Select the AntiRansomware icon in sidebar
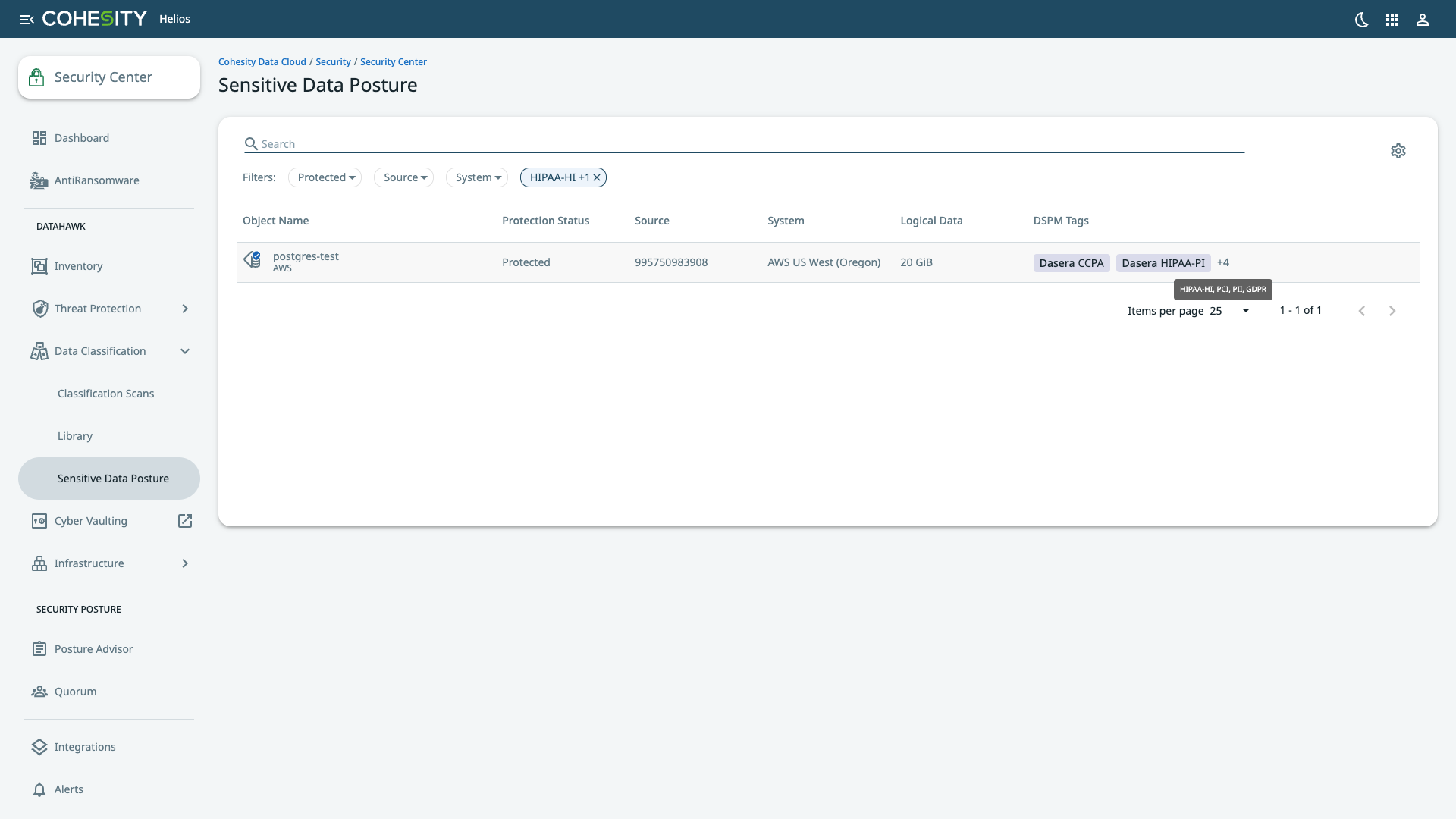The height and width of the screenshot is (819, 1456). pyautogui.click(x=39, y=180)
